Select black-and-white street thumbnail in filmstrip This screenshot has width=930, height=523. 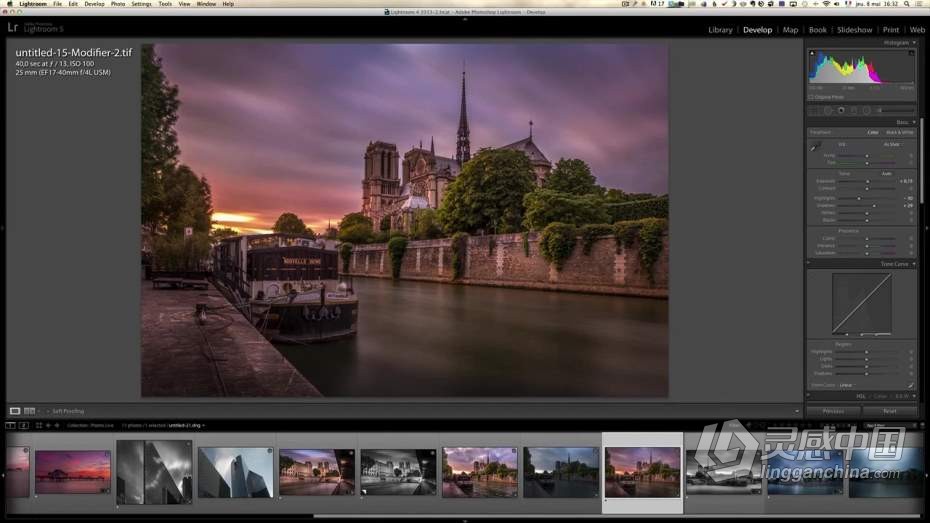click(398, 472)
